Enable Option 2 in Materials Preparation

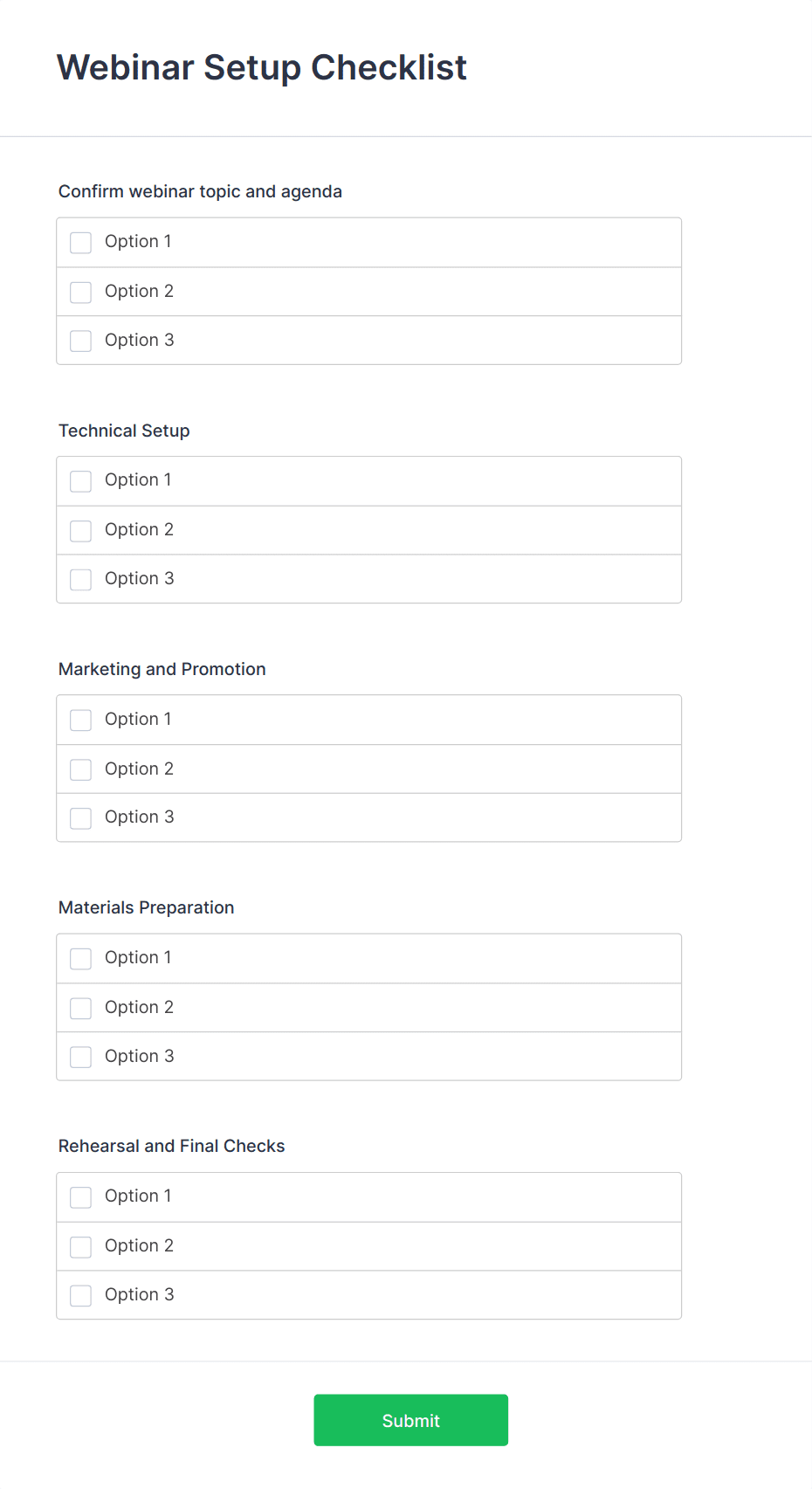(81, 1009)
